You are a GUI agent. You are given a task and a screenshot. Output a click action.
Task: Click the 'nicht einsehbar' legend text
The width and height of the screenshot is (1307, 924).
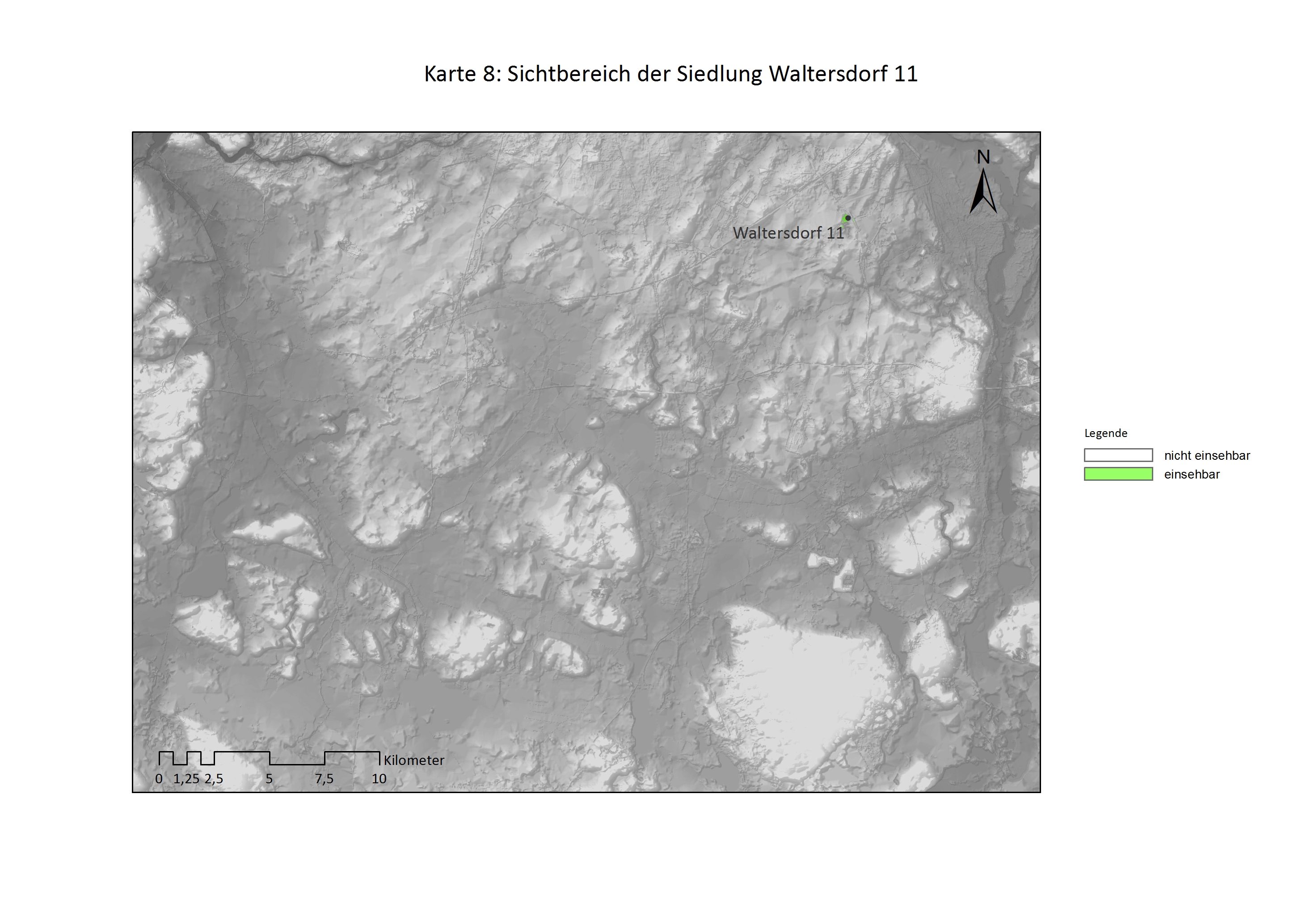click(1207, 455)
